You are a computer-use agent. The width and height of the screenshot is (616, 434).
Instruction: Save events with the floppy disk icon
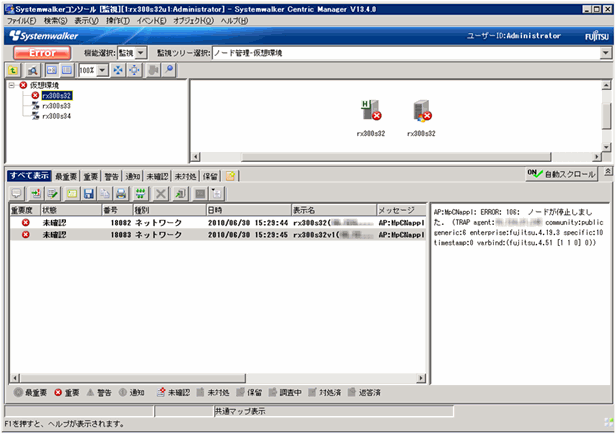(89, 193)
